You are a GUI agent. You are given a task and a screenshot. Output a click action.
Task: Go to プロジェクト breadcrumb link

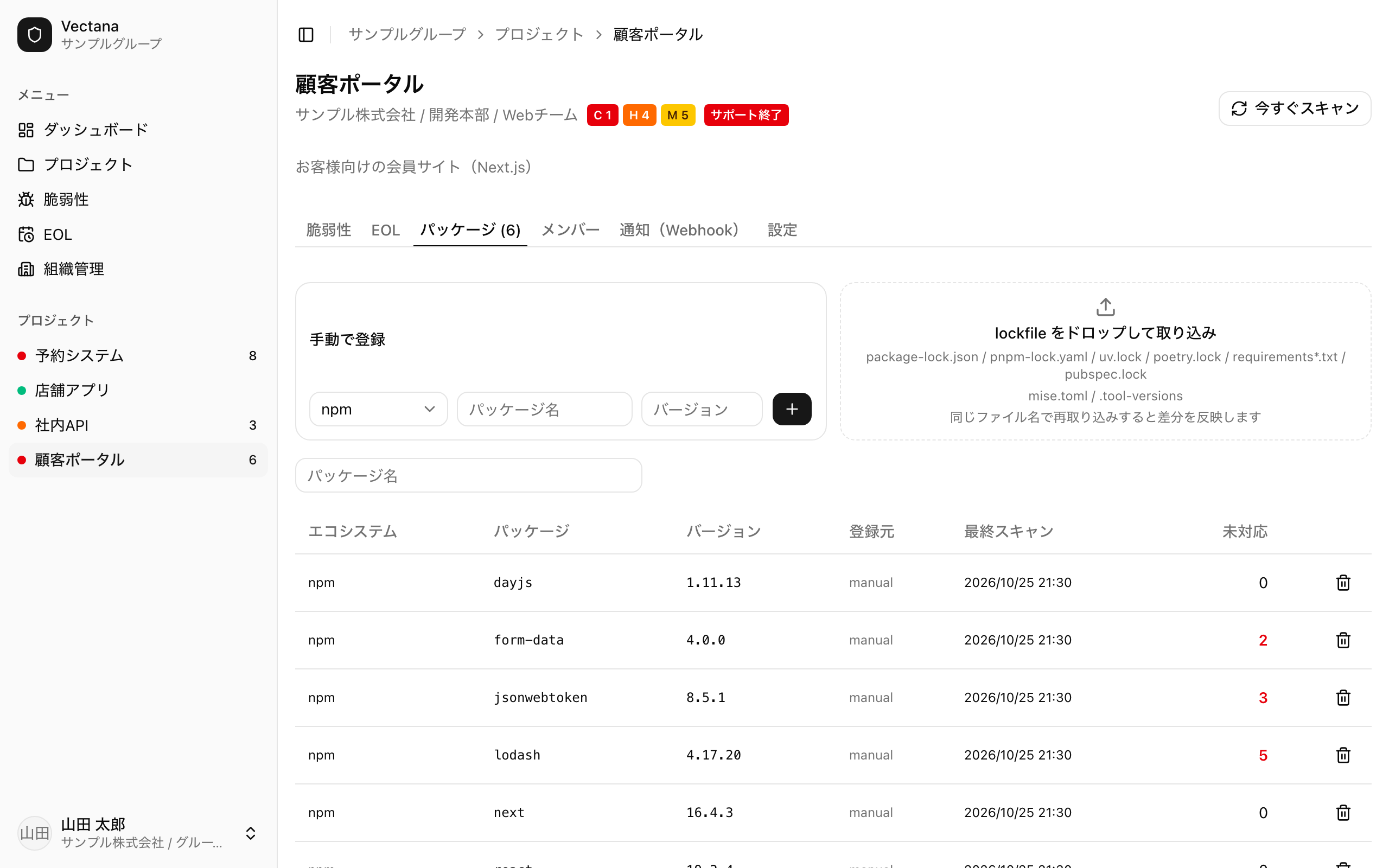539,34
